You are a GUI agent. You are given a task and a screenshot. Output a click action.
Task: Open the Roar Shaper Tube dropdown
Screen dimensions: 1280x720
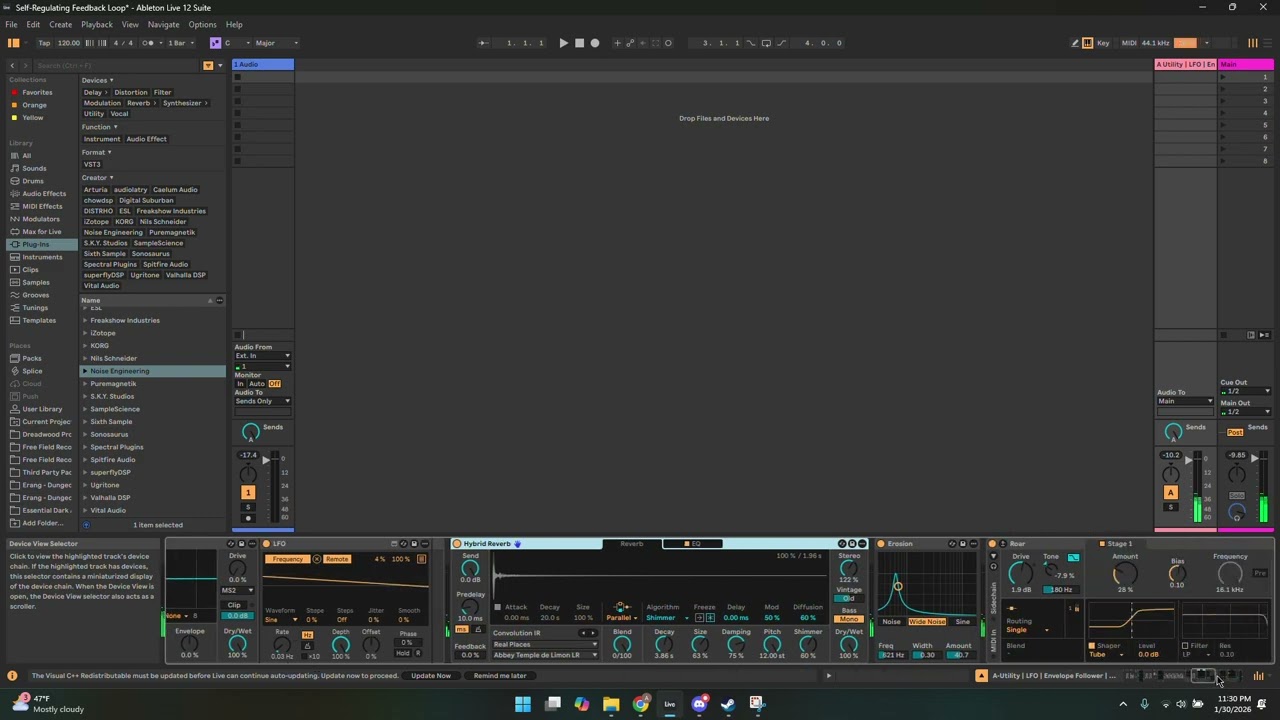pyautogui.click(x=1109, y=655)
